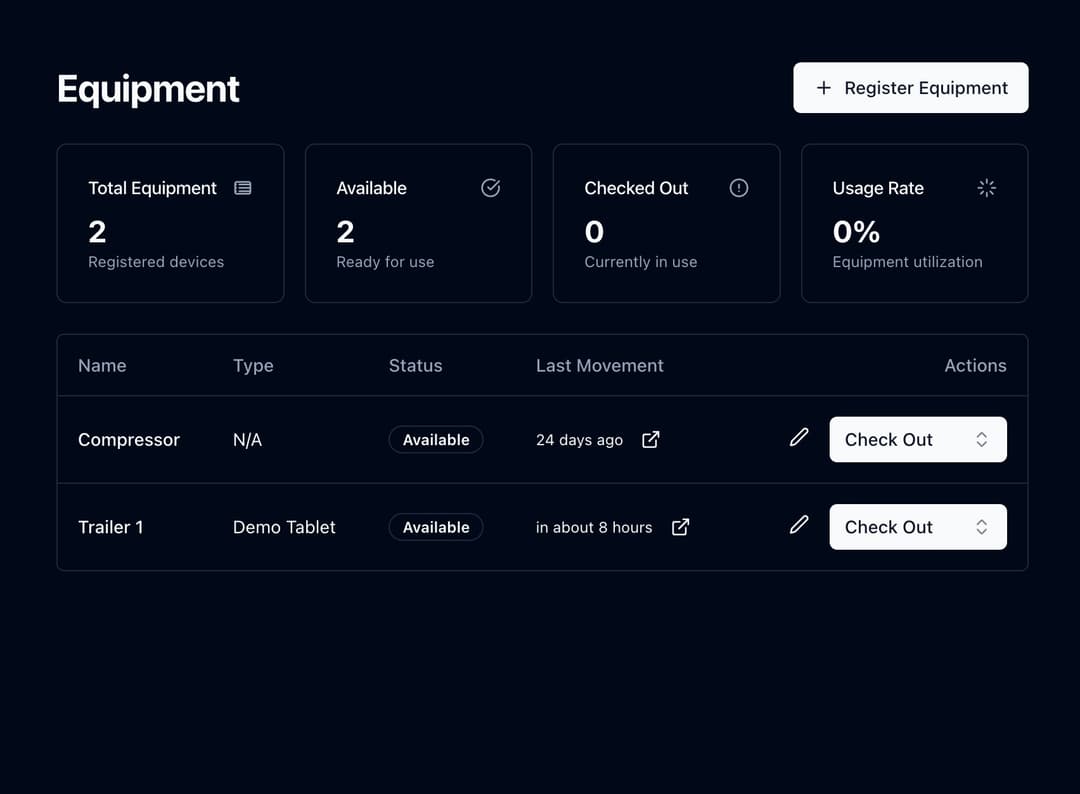Click the Usage Rate spinner icon
The height and width of the screenshot is (794, 1080).
[x=986, y=188]
